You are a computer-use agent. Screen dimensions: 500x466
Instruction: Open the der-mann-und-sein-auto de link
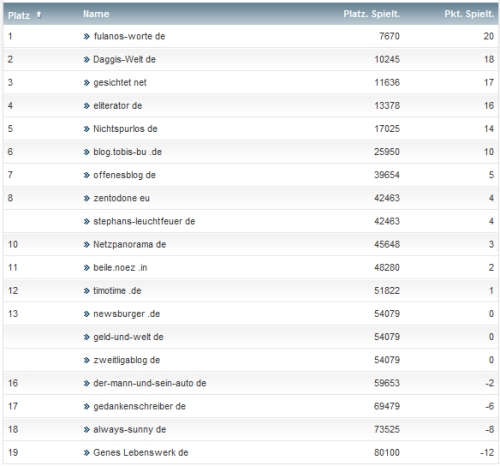(x=150, y=383)
